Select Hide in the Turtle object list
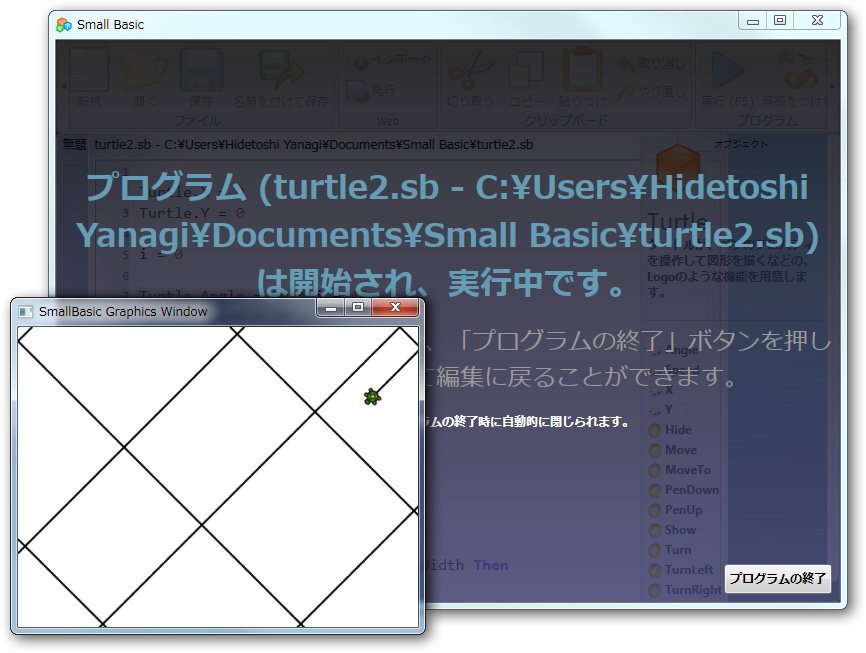 (x=678, y=430)
